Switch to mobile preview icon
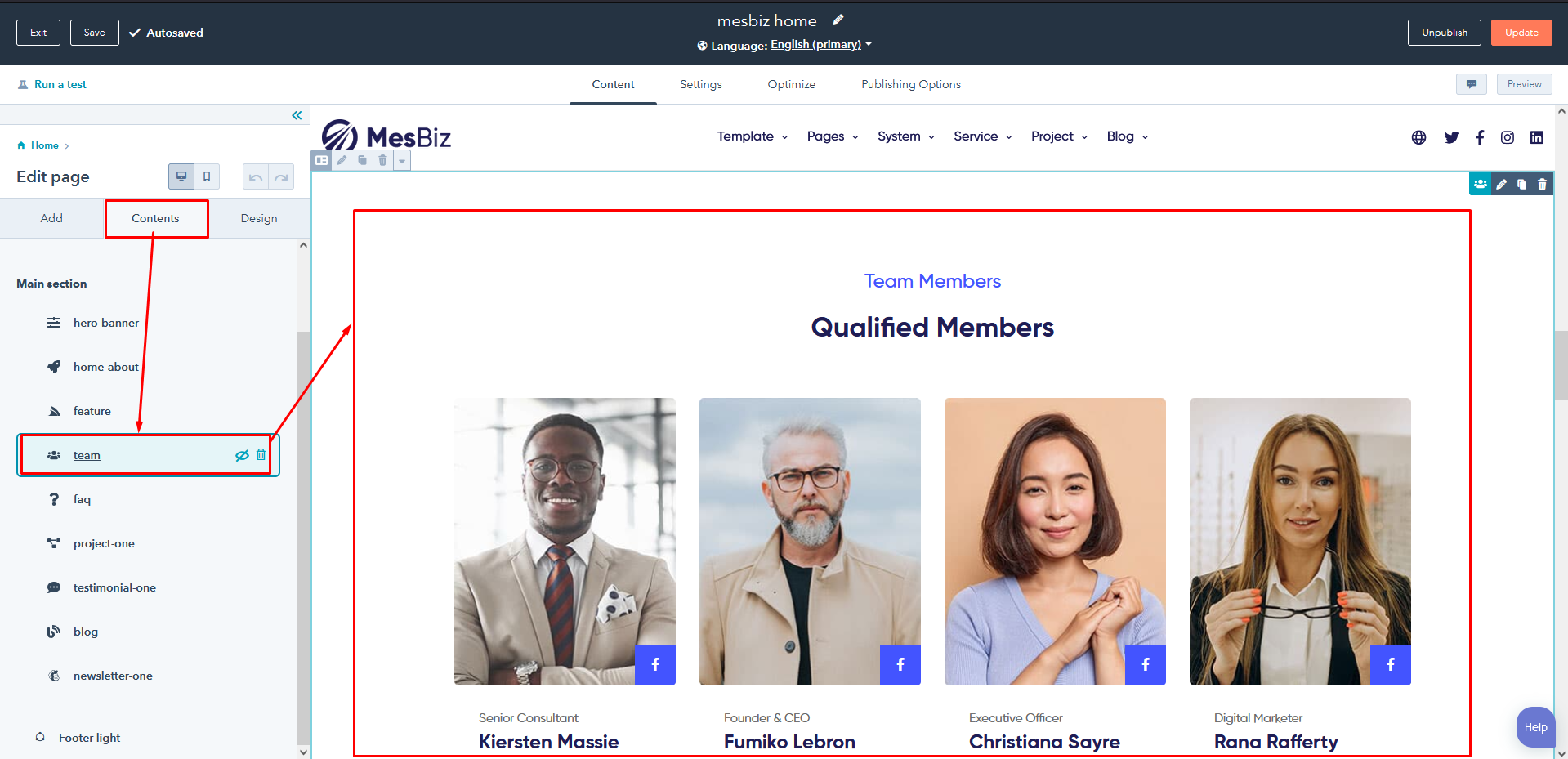Viewport: 1568px width, 759px height. pyautogui.click(x=207, y=176)
